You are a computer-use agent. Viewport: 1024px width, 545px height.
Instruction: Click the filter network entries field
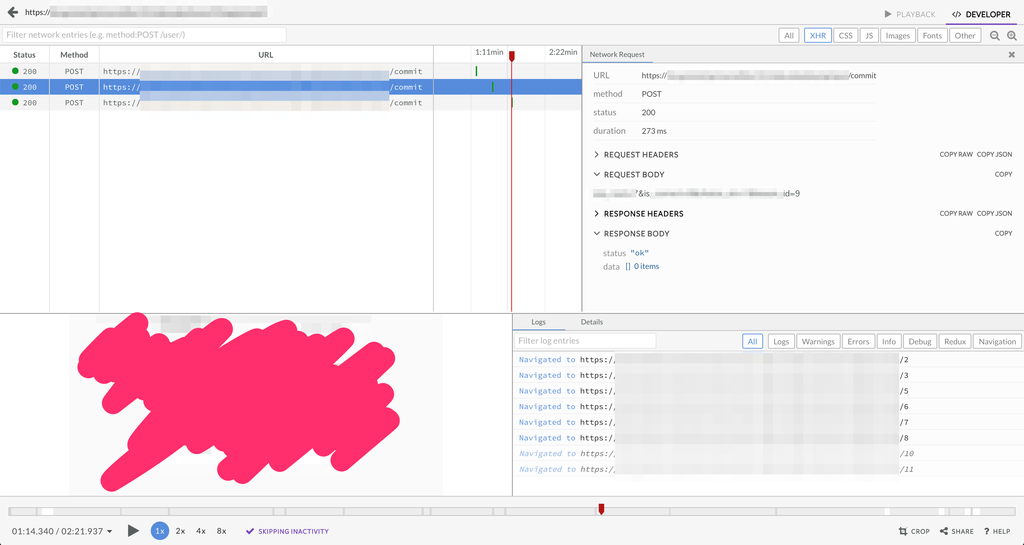pyautogui.click(x=144, y=35)
